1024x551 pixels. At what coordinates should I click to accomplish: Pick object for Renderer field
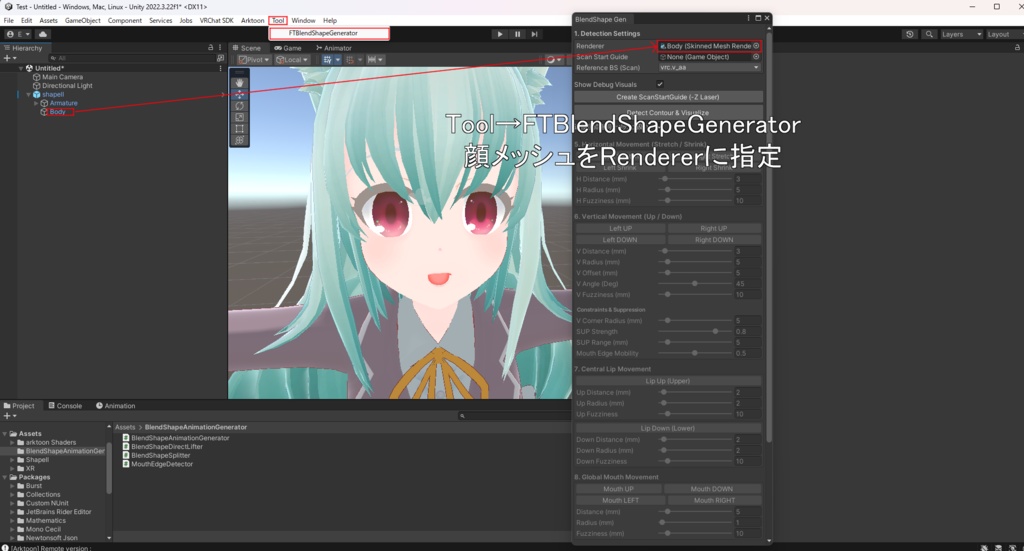tap(756, 46)
